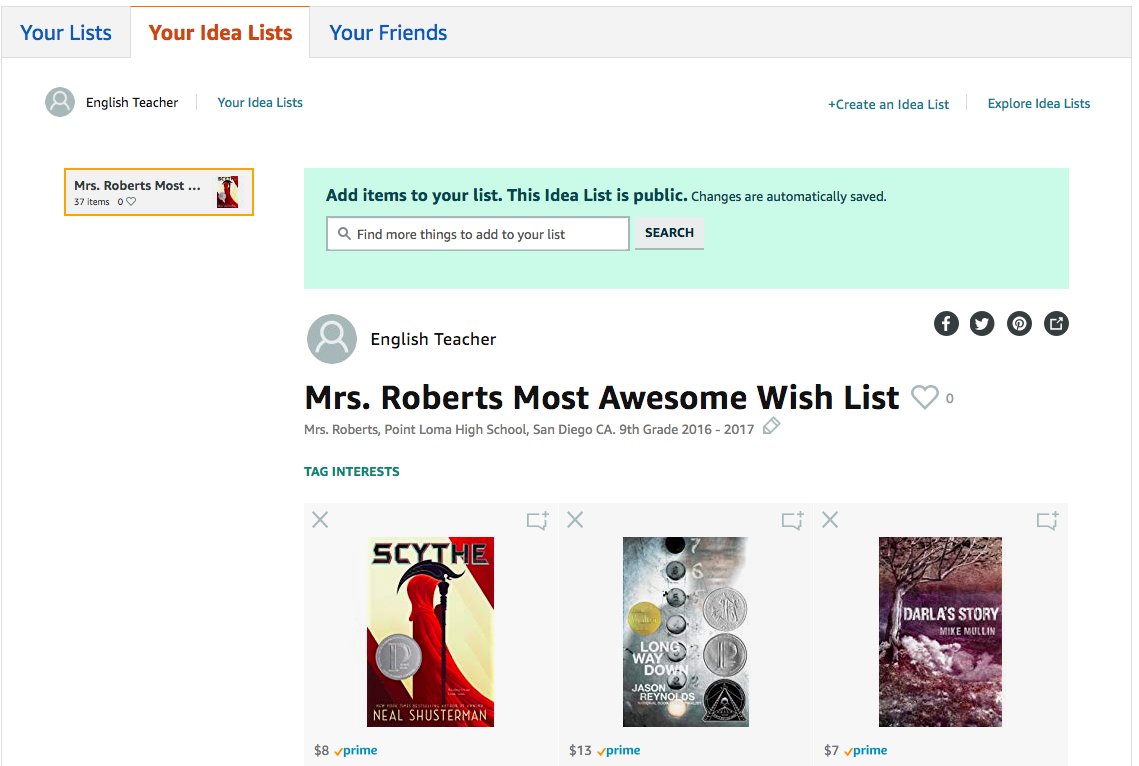
Task: Remove the Scythe book using its X
Action: [x=319, y=520]
